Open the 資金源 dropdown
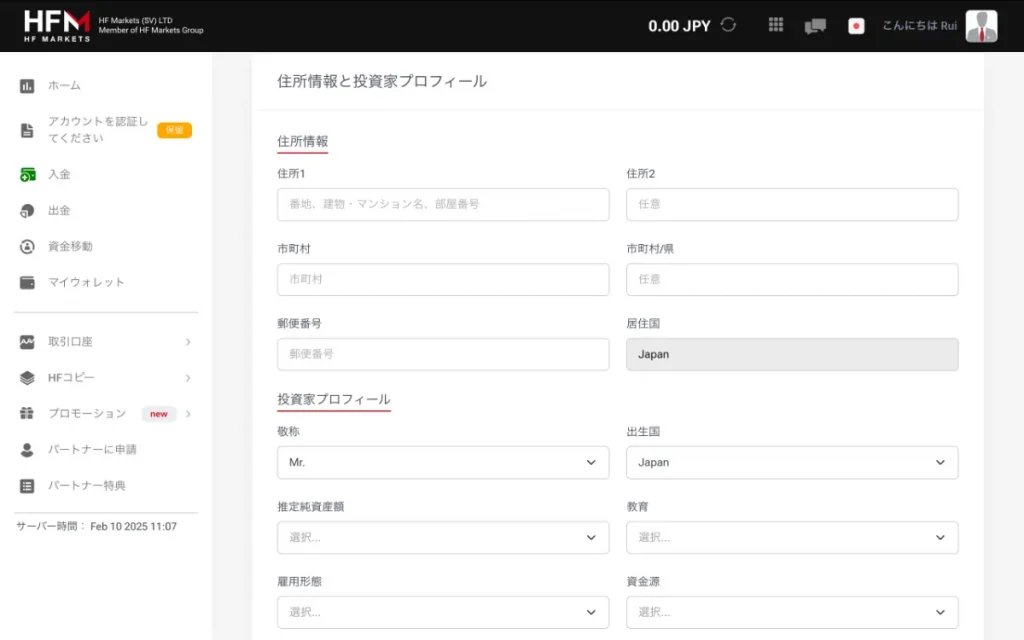Image resolution: width=1024 pixels, height=640 pixels. tap(792, 613)
